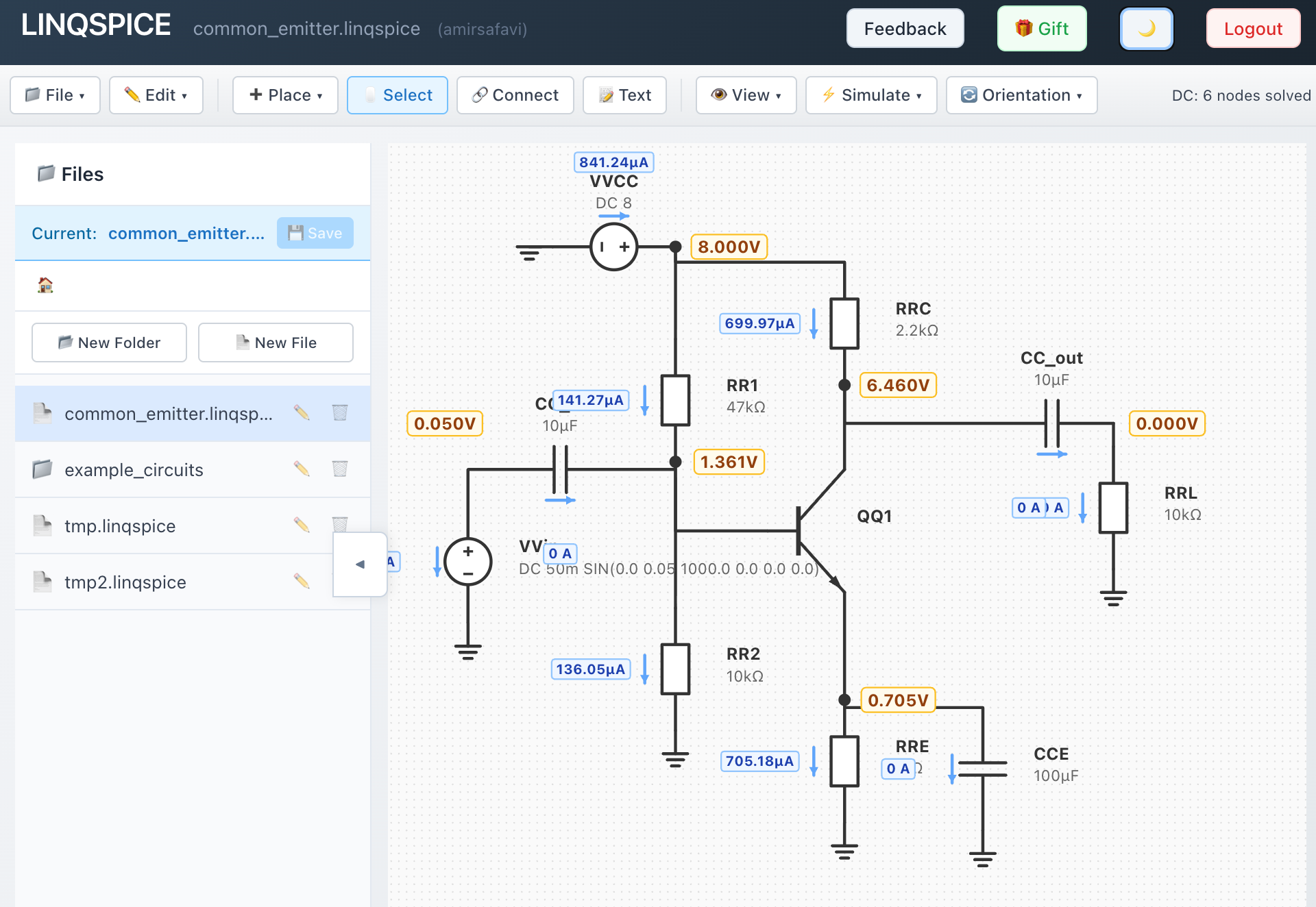Delete common_emitter file using trash icon
Screen dimensions: 1316x907
tap(340, 412)
